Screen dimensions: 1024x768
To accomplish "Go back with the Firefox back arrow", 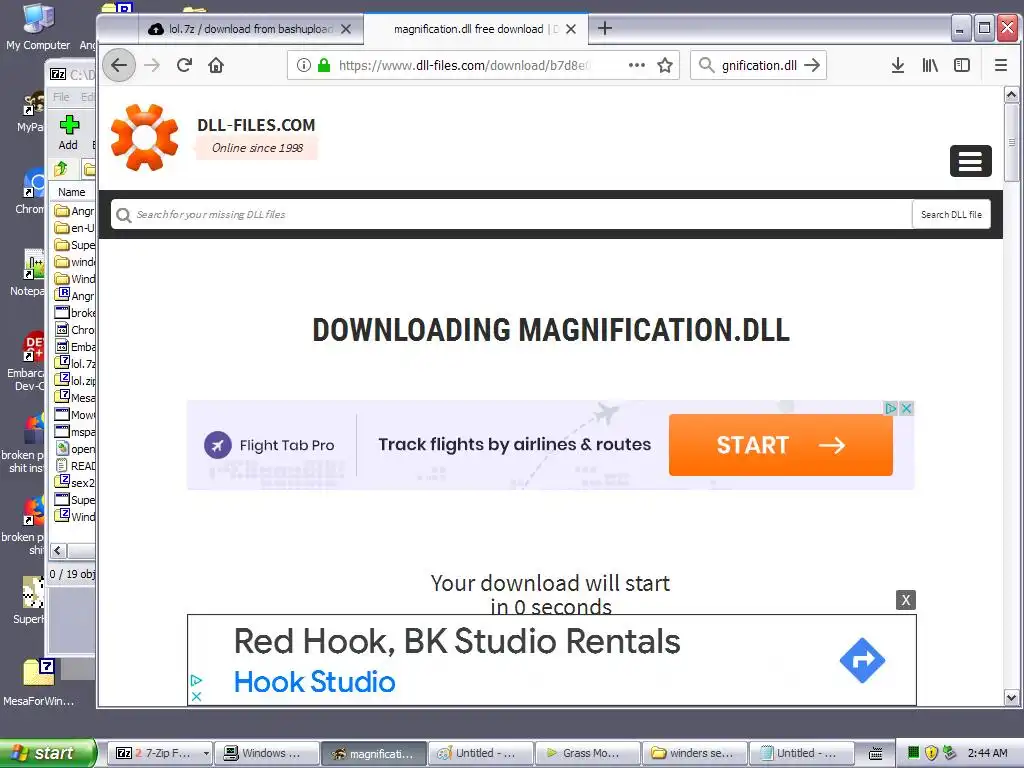I will coord(119,65).
